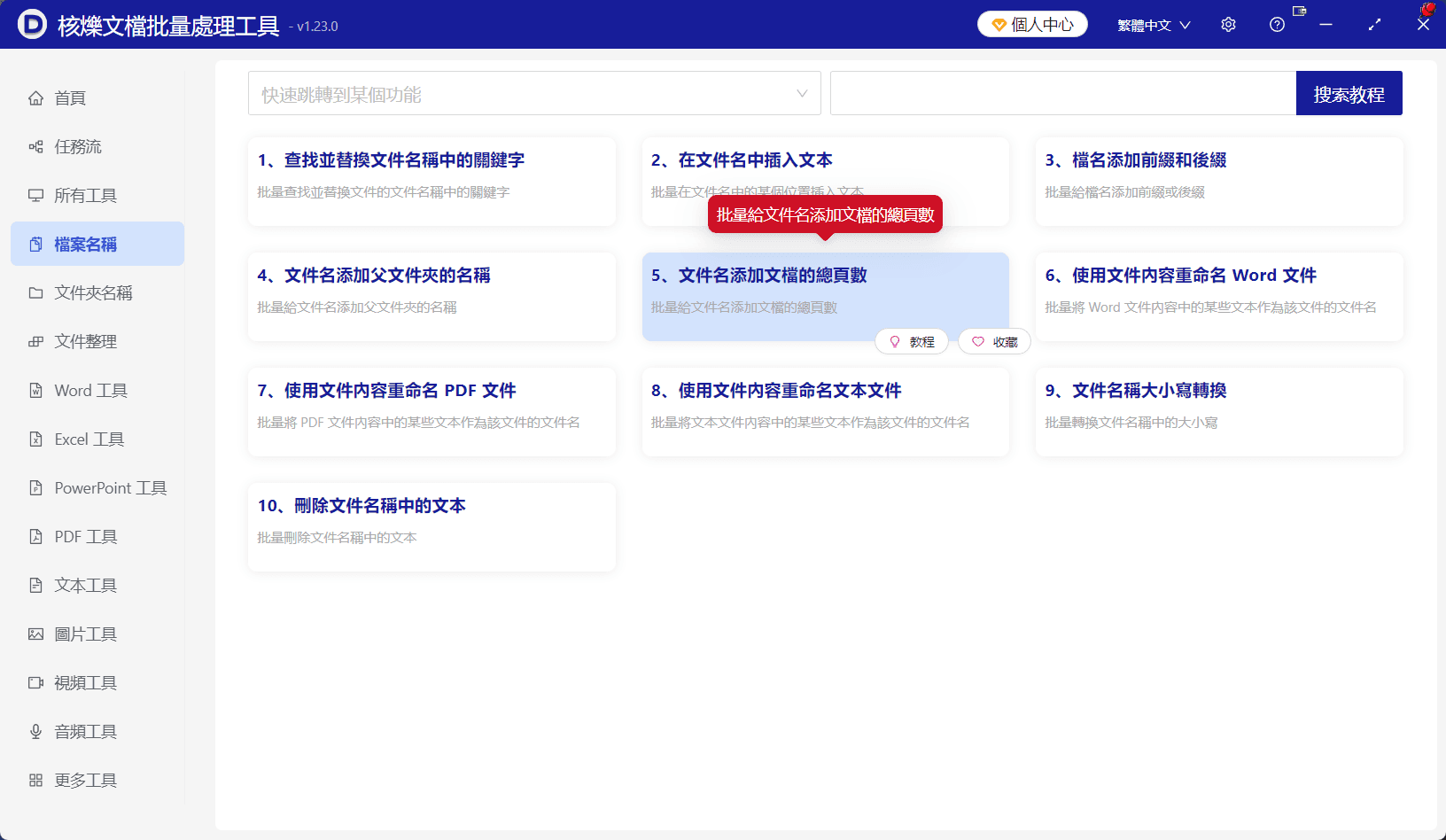Click the image icon beside 圖片工具
This screenshot has width=1446, height=840.
click(35, 634)
